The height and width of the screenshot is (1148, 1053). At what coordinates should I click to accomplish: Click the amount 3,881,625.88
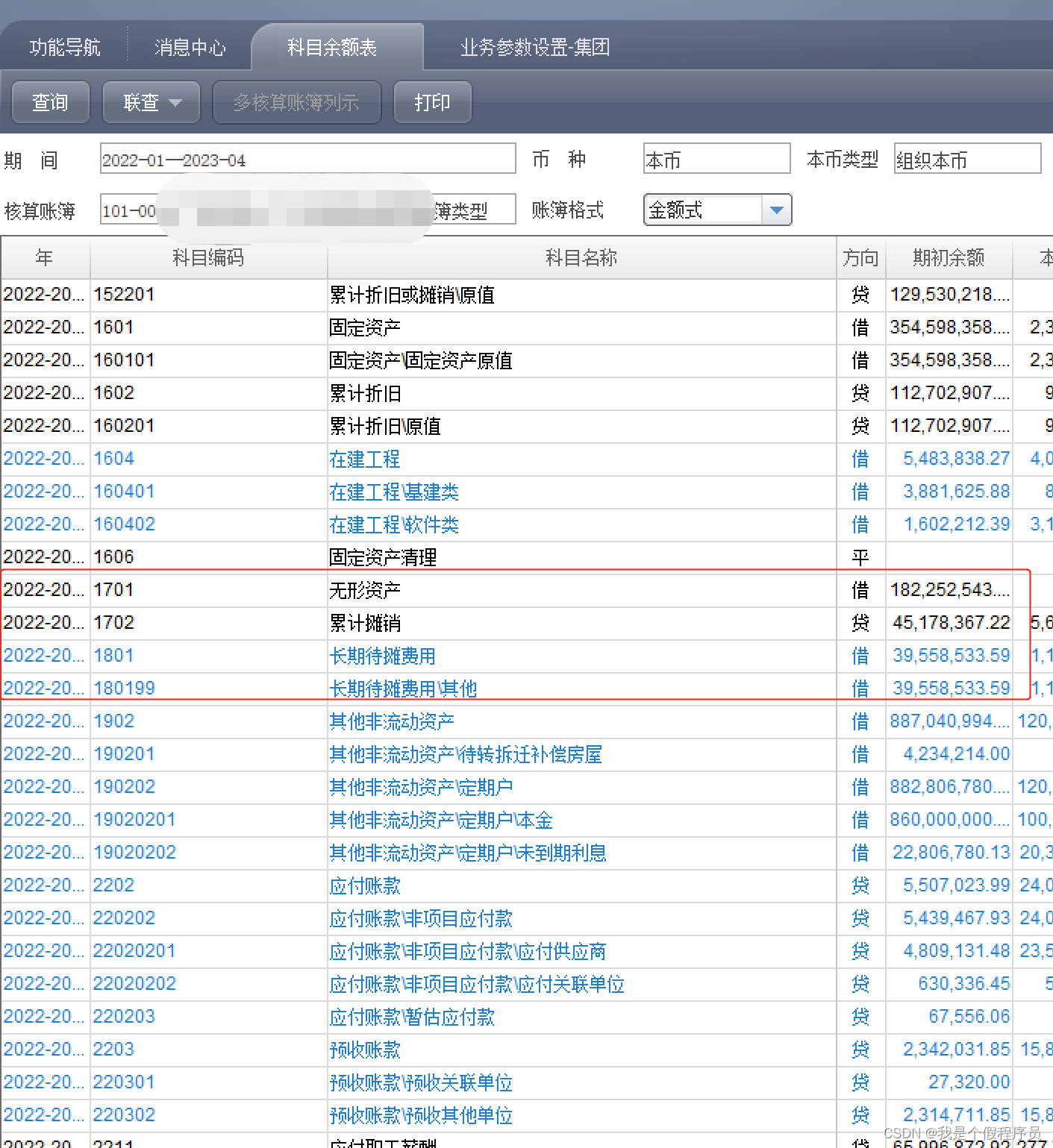(x=956, y=492)
